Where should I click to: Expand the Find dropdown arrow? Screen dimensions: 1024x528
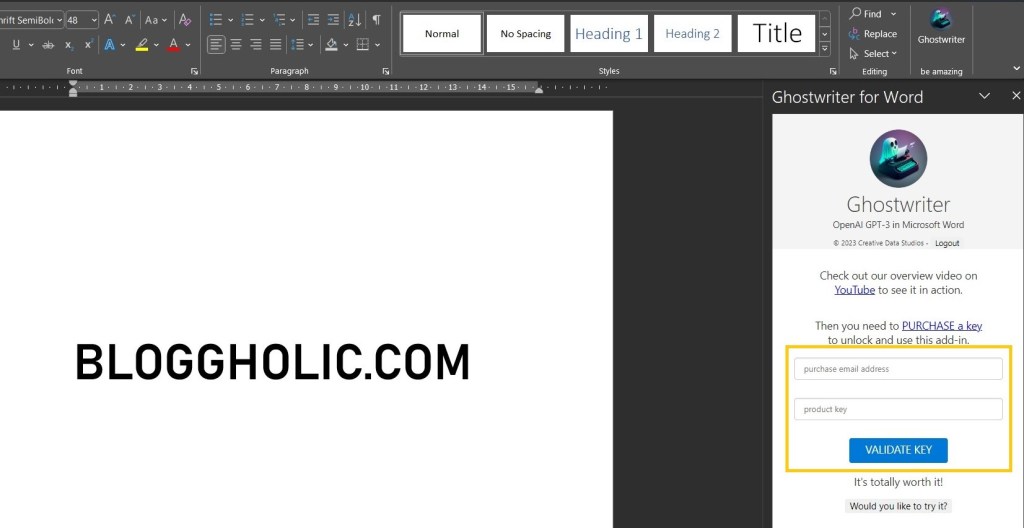point(893,14)
